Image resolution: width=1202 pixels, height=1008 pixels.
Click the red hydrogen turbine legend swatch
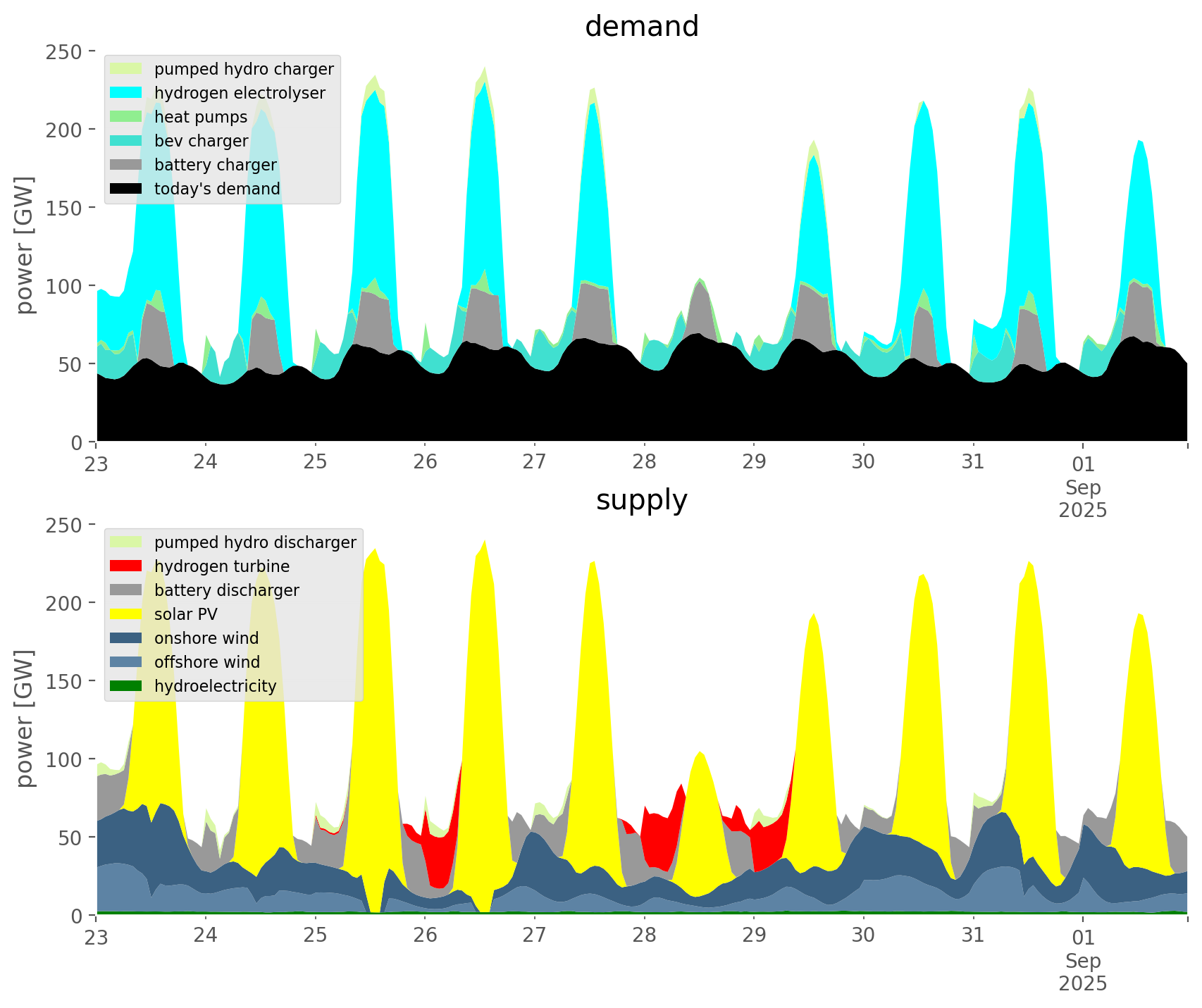pos(127,566)
